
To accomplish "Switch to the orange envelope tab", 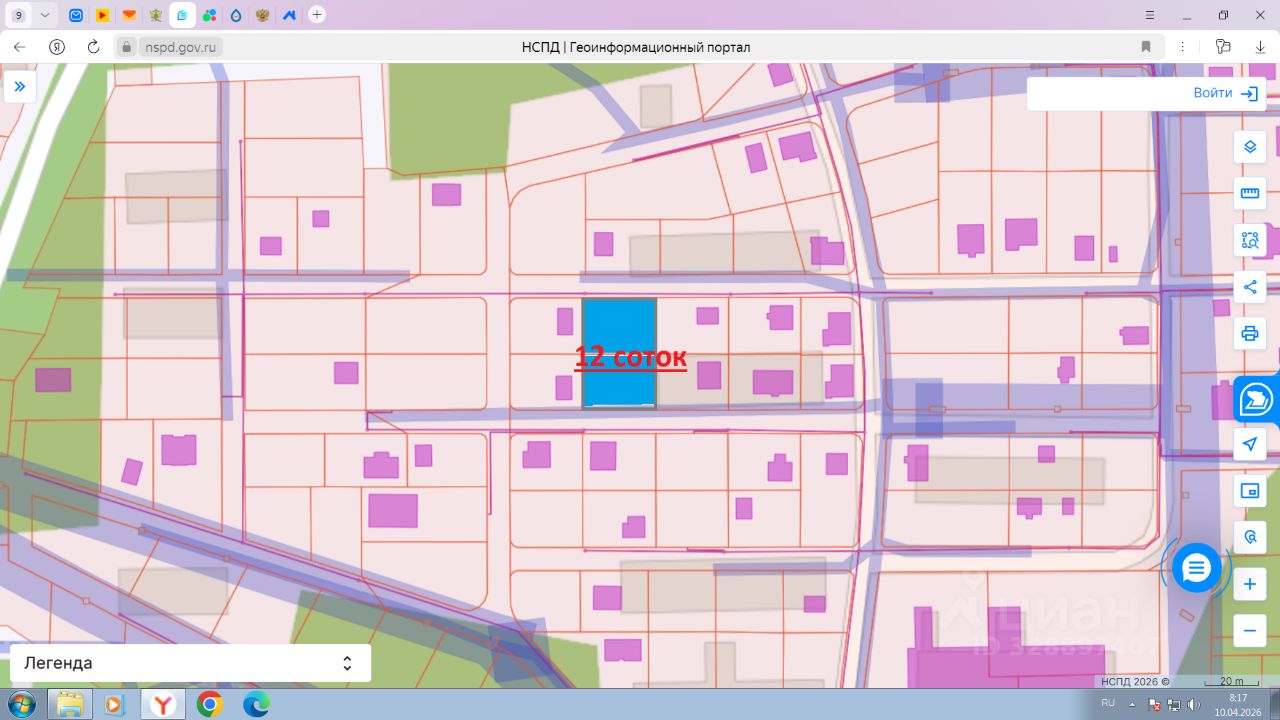I will pyautogui.click(x=129, y=15).
